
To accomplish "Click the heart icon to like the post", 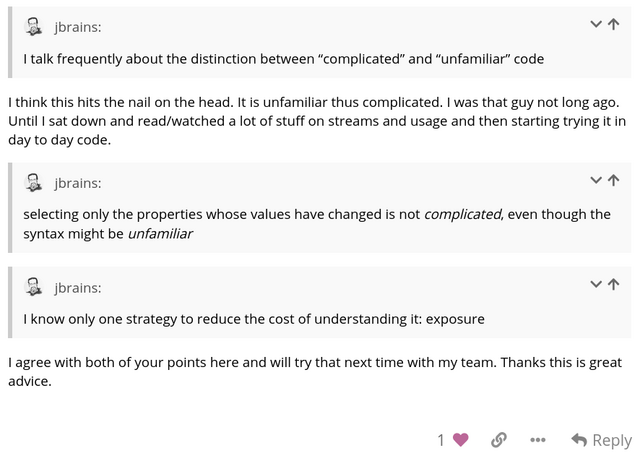I will coord(460,440).
